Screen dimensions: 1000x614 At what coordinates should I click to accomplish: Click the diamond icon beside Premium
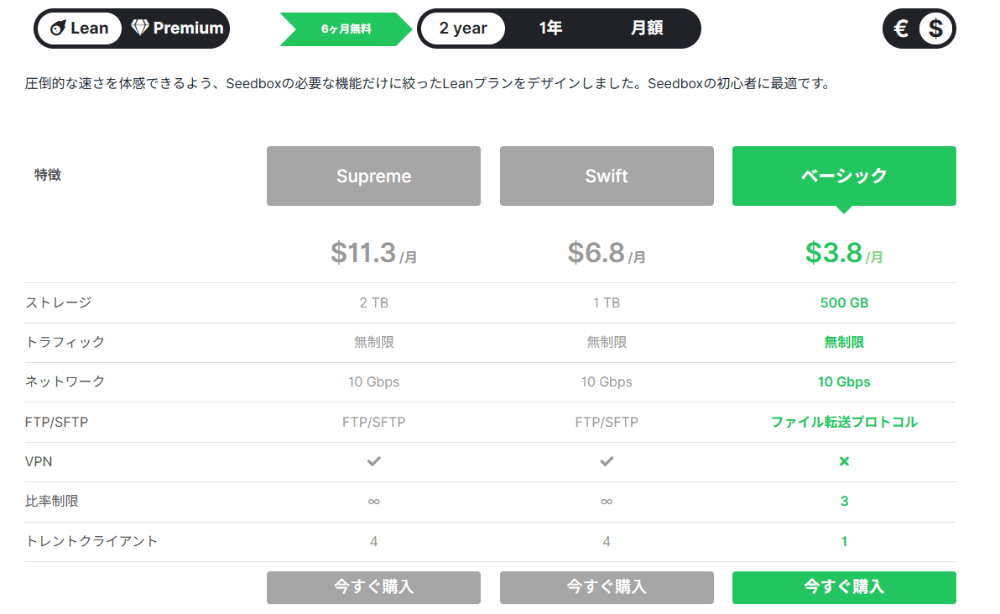[x=140, y=28]
